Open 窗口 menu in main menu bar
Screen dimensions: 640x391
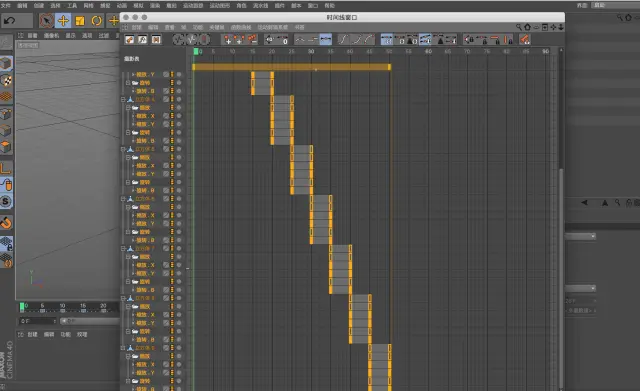tap(313, 5)
